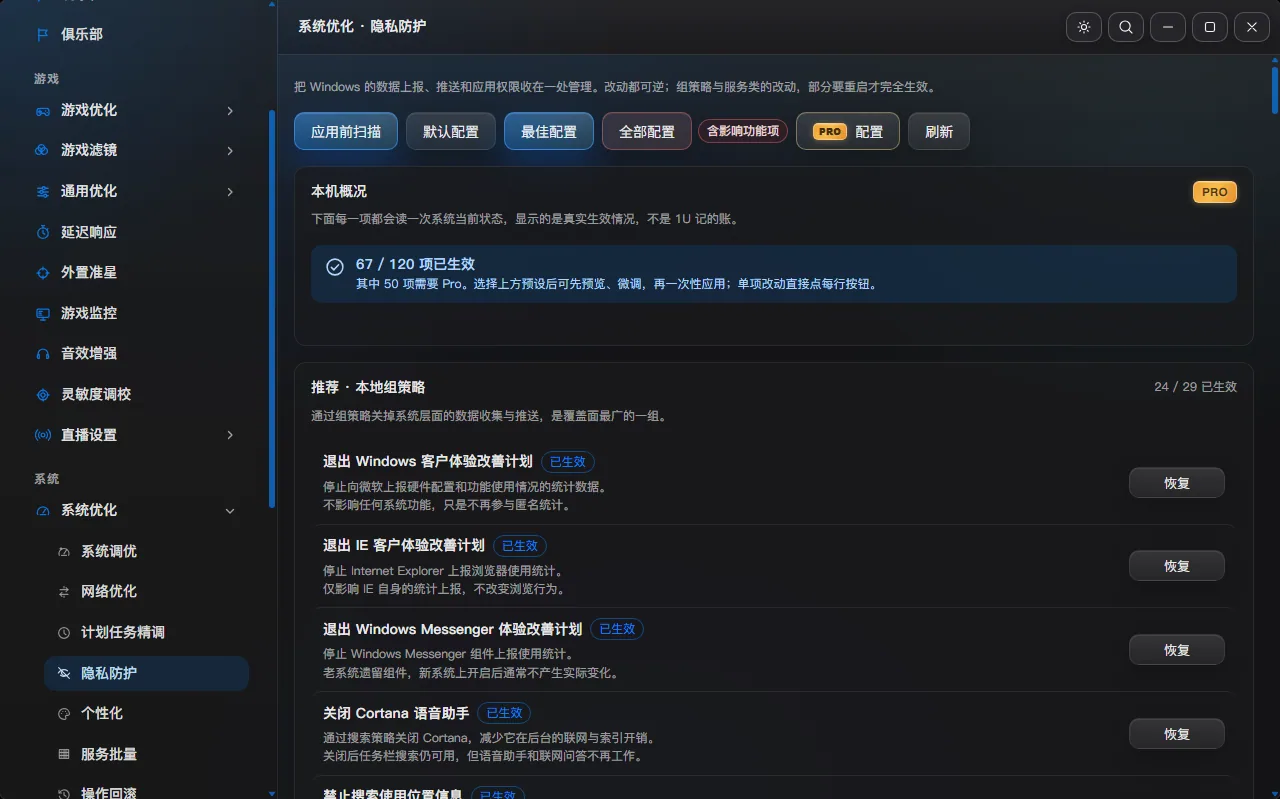This screenshot has height=799, width=1280.
Task: Choose the 默认配置 preset
Action: point(451,131)
